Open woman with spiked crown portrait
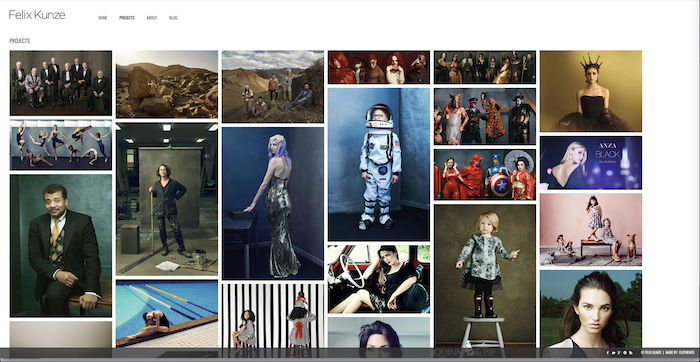Image resolution: width=700 pixels, height=362 pixels. [591, 91]
